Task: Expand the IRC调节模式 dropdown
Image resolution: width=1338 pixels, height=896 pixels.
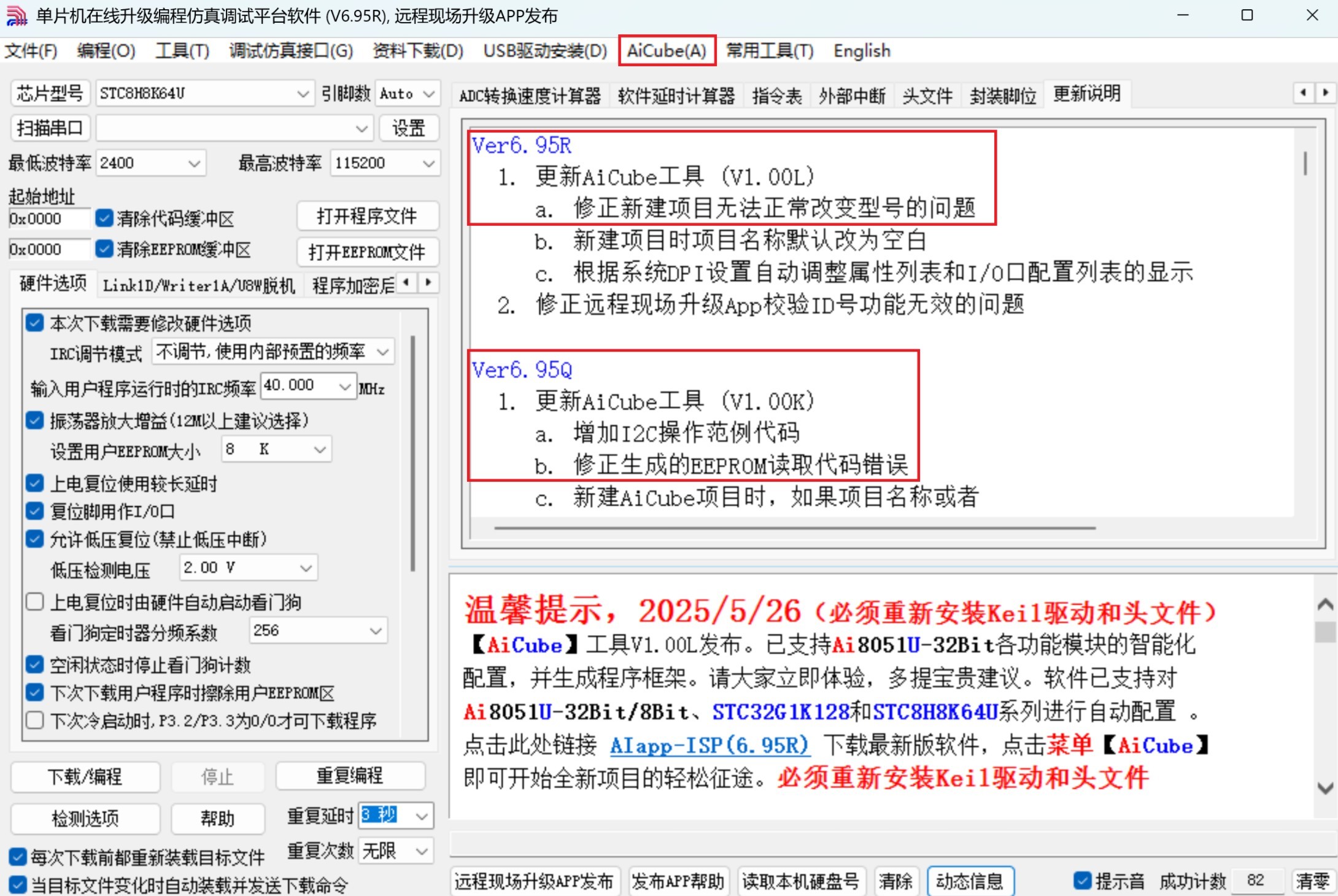Action: click(383, 352)
